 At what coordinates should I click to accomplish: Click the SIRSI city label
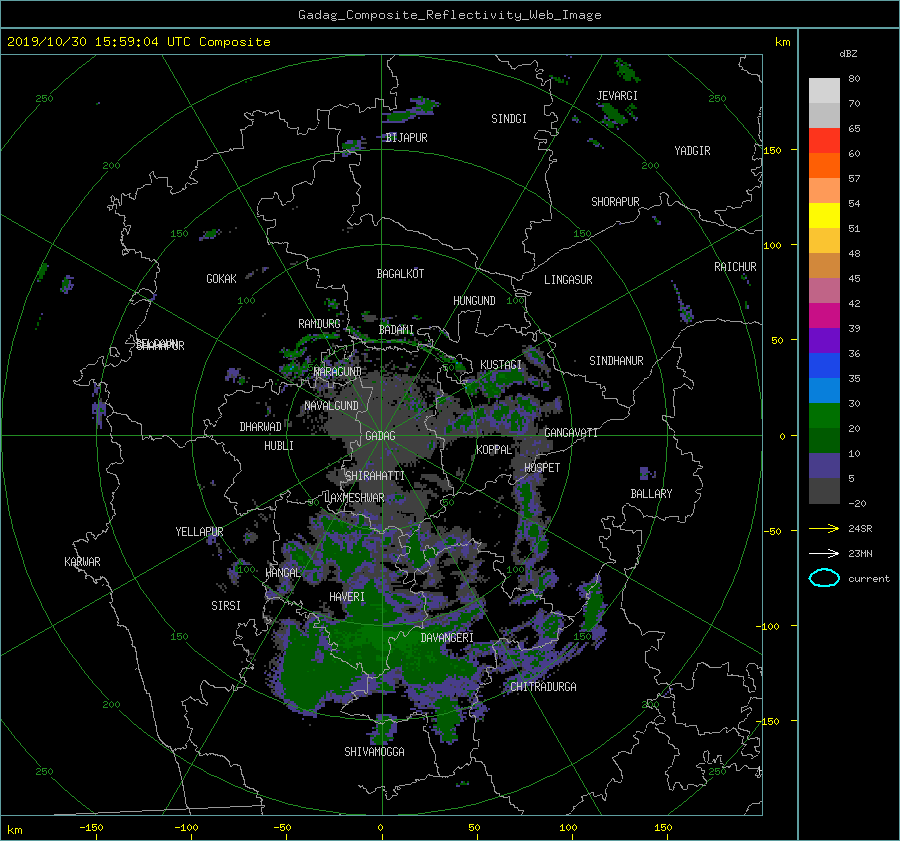pyautogui.click(x=226, y=606)
